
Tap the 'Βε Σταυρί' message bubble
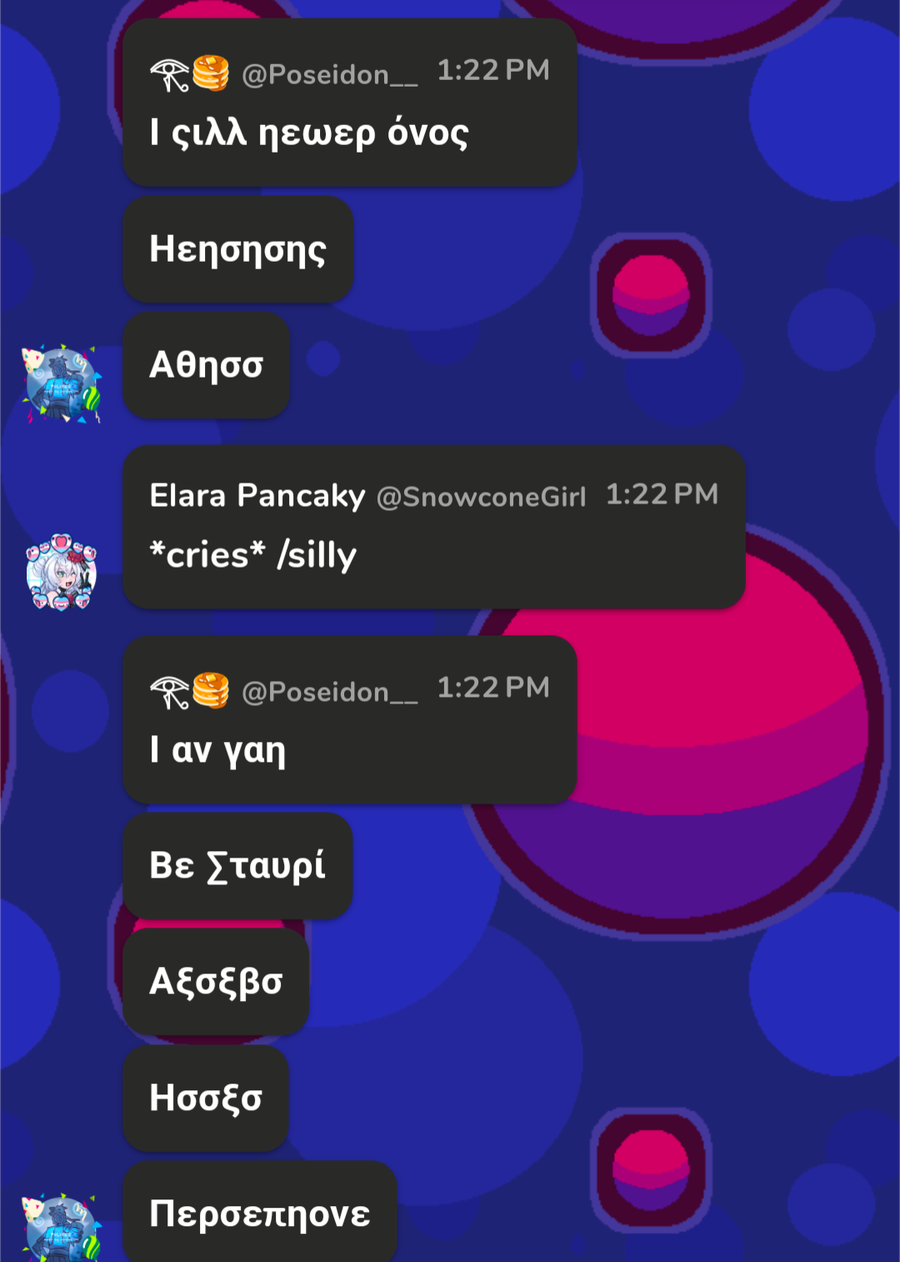coord(238,866)
